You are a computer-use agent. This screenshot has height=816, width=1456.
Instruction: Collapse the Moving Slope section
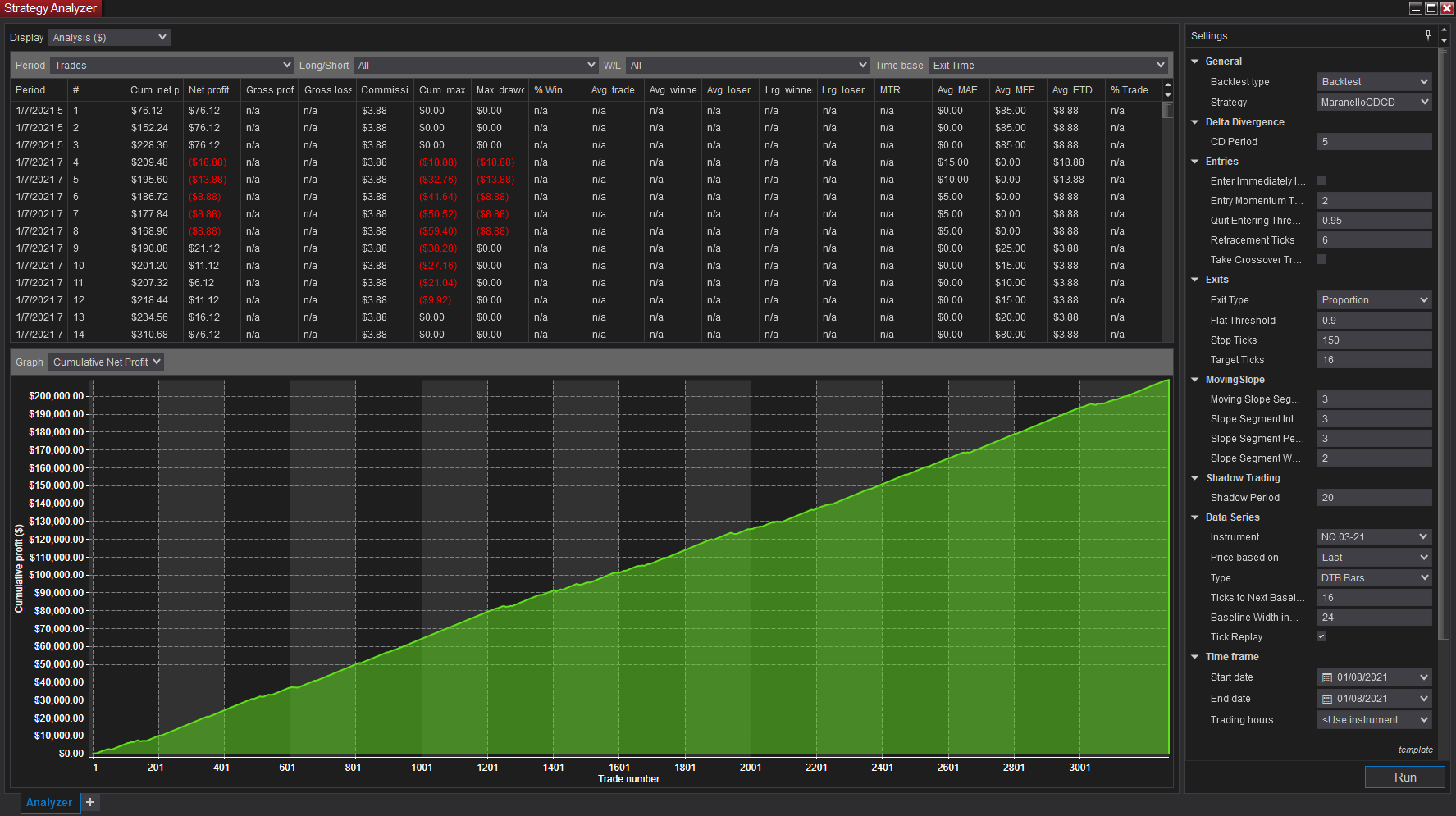[x=1195, y=380]
